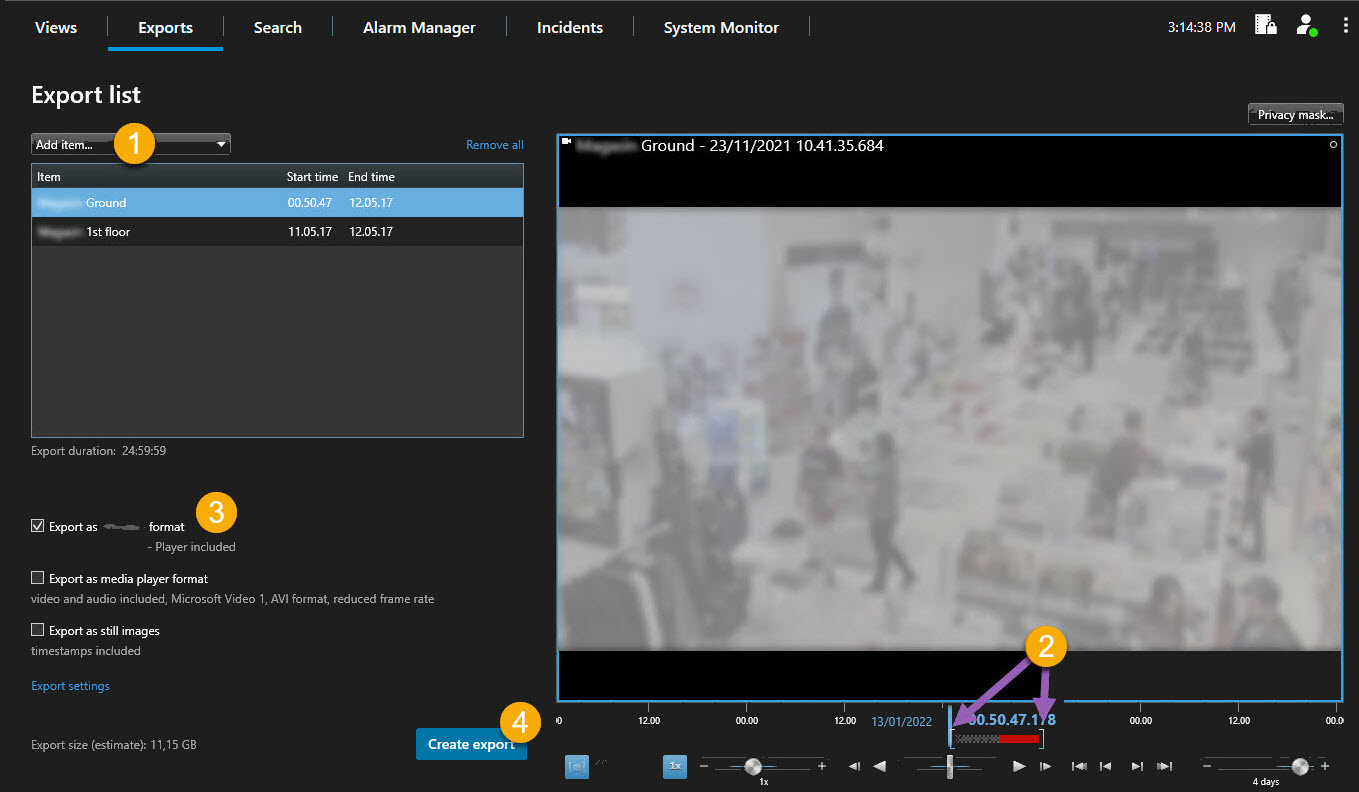Click the blurred camera video preview
The image size is (1359, 792).
point(949,428)
